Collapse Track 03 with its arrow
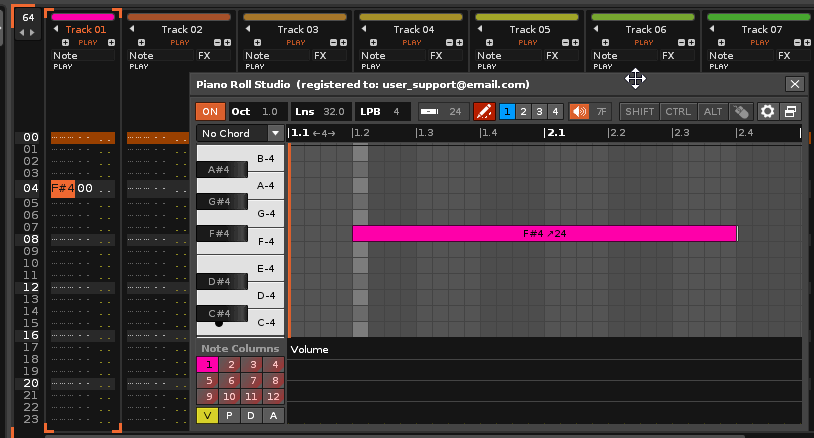Image resolution: width=814 pixels, height=438 pixels. point(248,29)
